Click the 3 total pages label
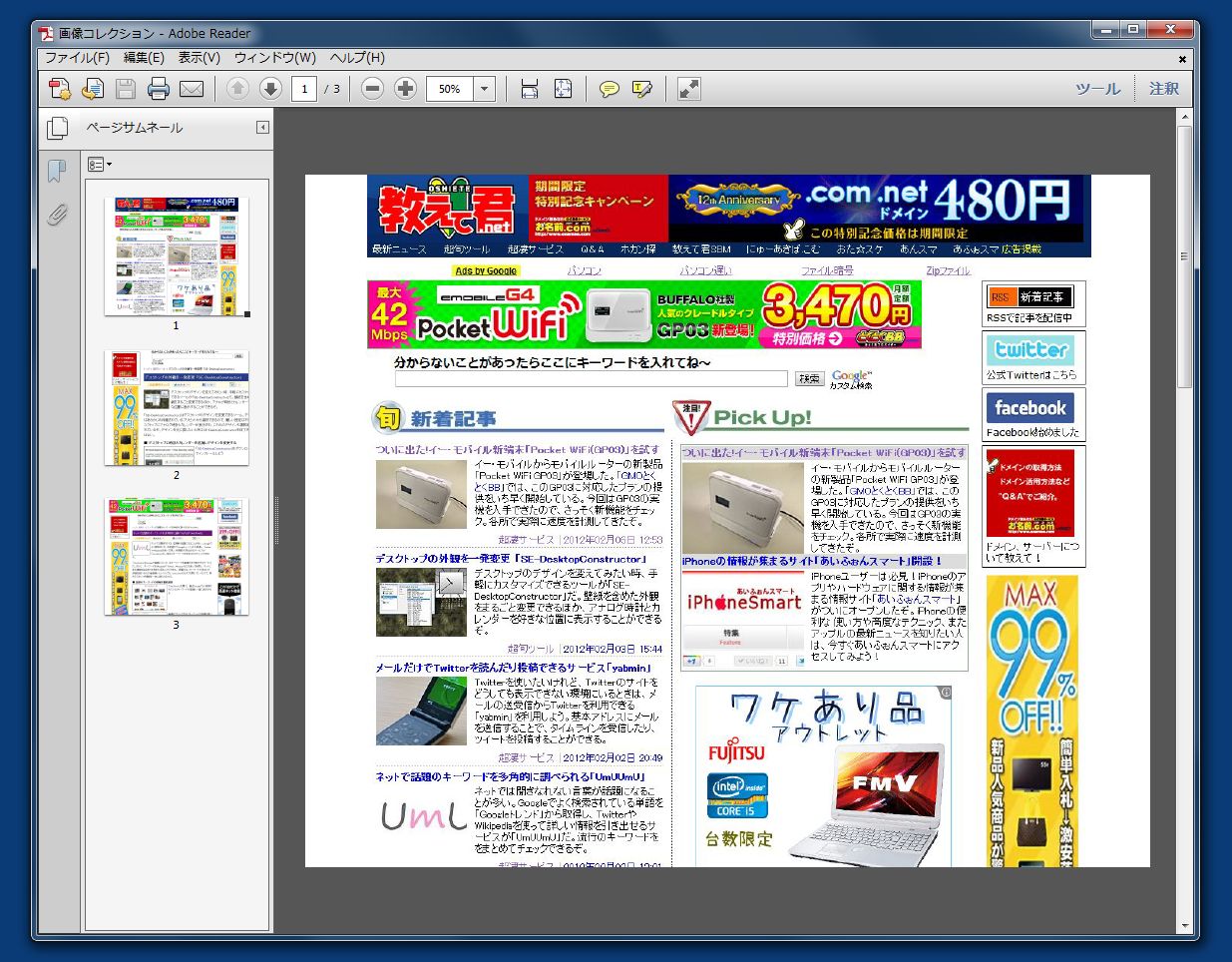Viewport: 1232px width, 962px height. click(332, 89)
